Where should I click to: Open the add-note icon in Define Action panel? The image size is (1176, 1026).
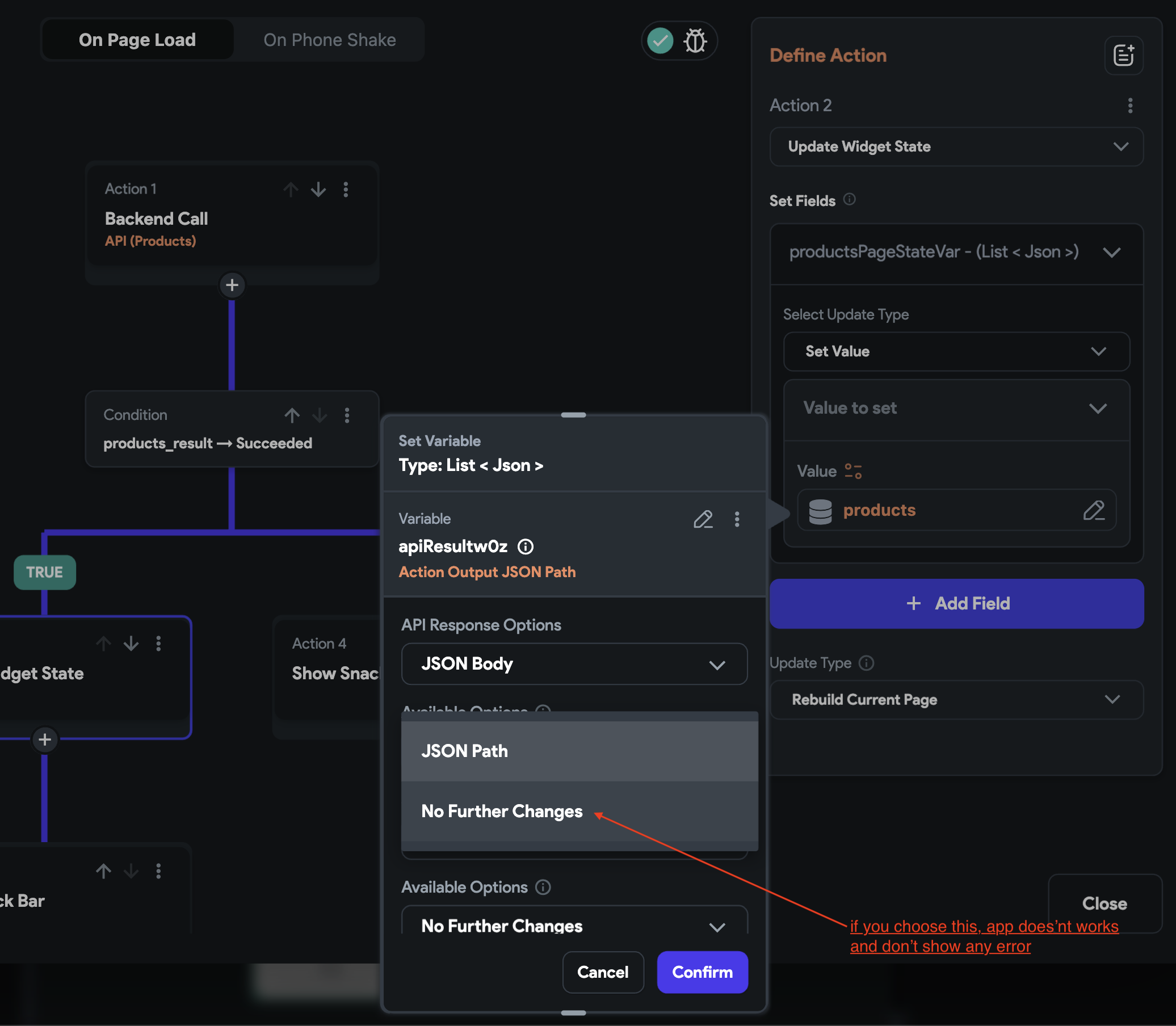[1123, 55]
